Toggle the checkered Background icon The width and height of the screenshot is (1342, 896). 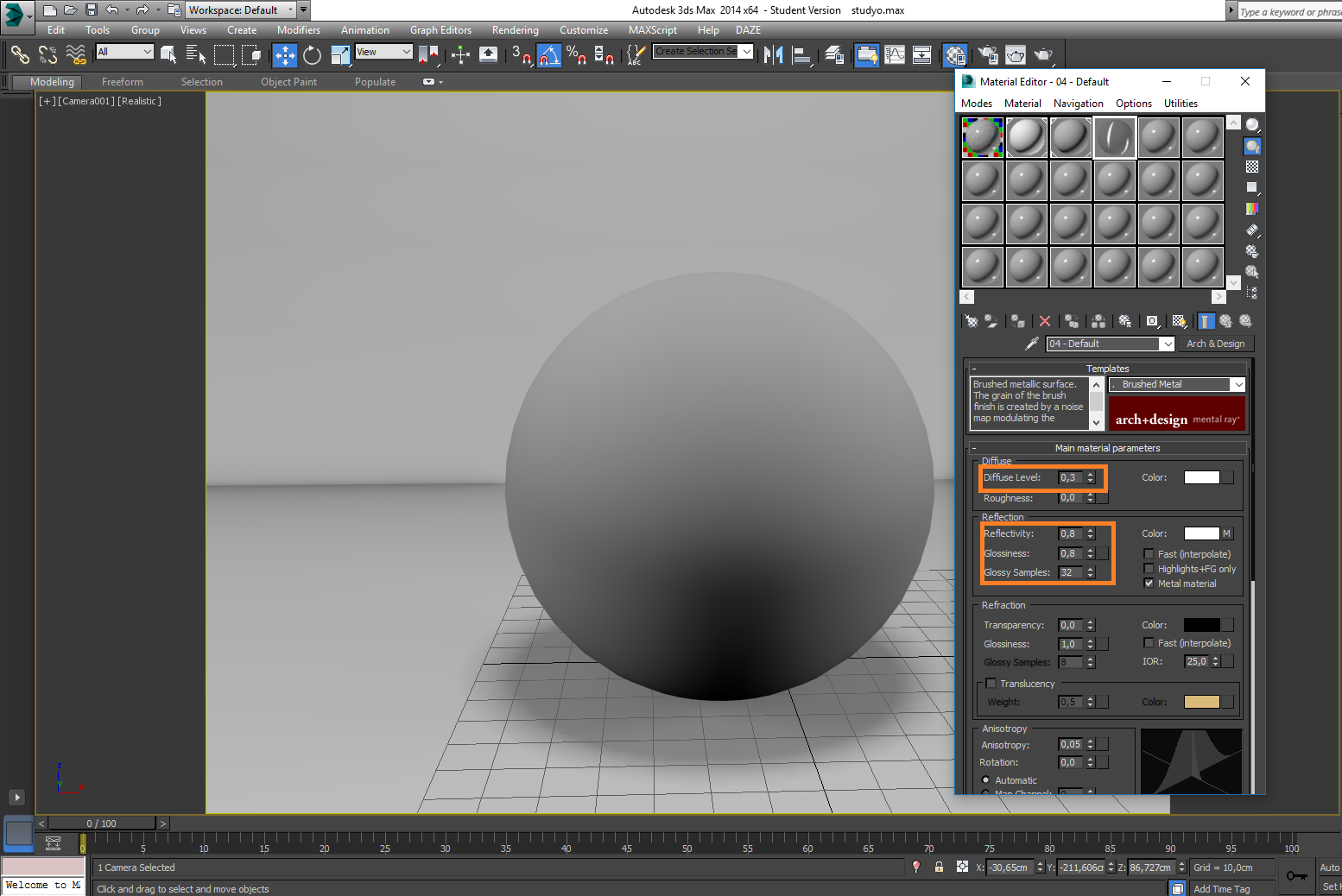pyautogui.click(x=1252, y=167)
